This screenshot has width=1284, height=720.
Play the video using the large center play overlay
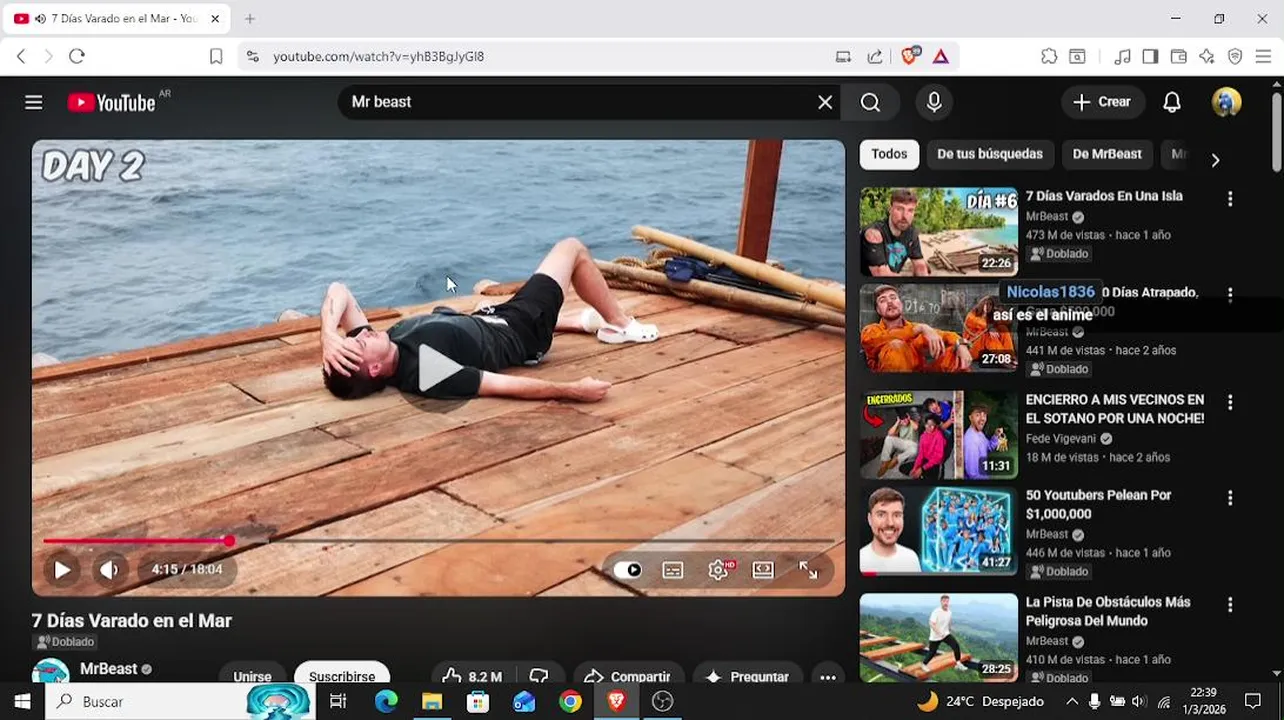pyautogui.click(x=439, y=369)
